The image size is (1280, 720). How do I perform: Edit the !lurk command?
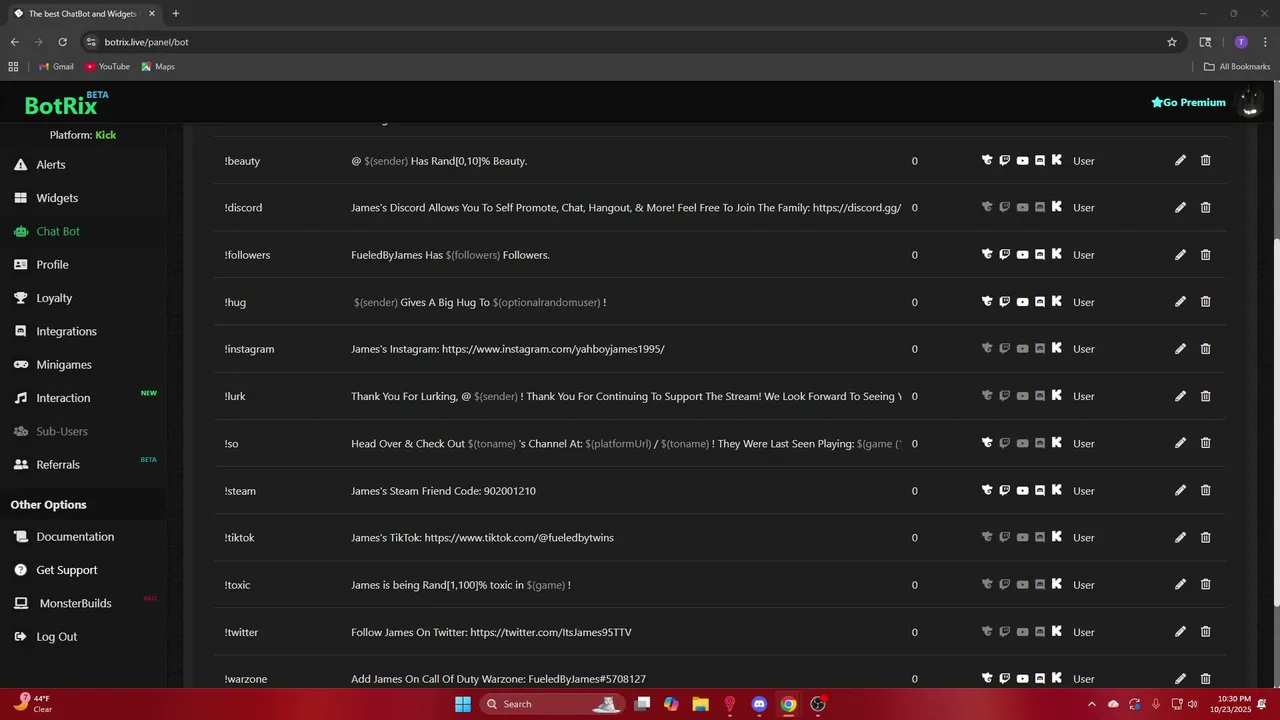[1180, 396]
